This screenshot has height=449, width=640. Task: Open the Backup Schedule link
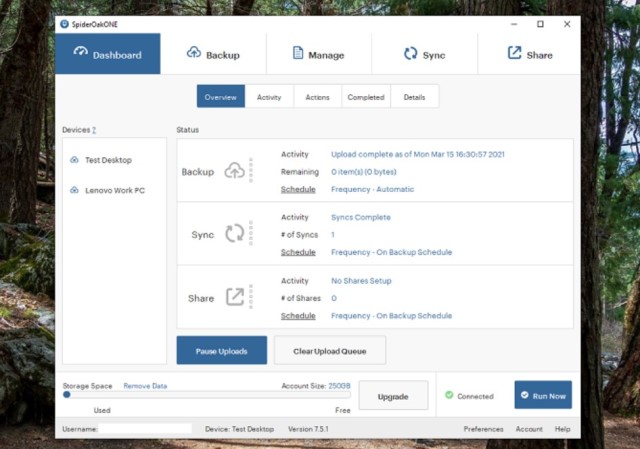(298, 189)
